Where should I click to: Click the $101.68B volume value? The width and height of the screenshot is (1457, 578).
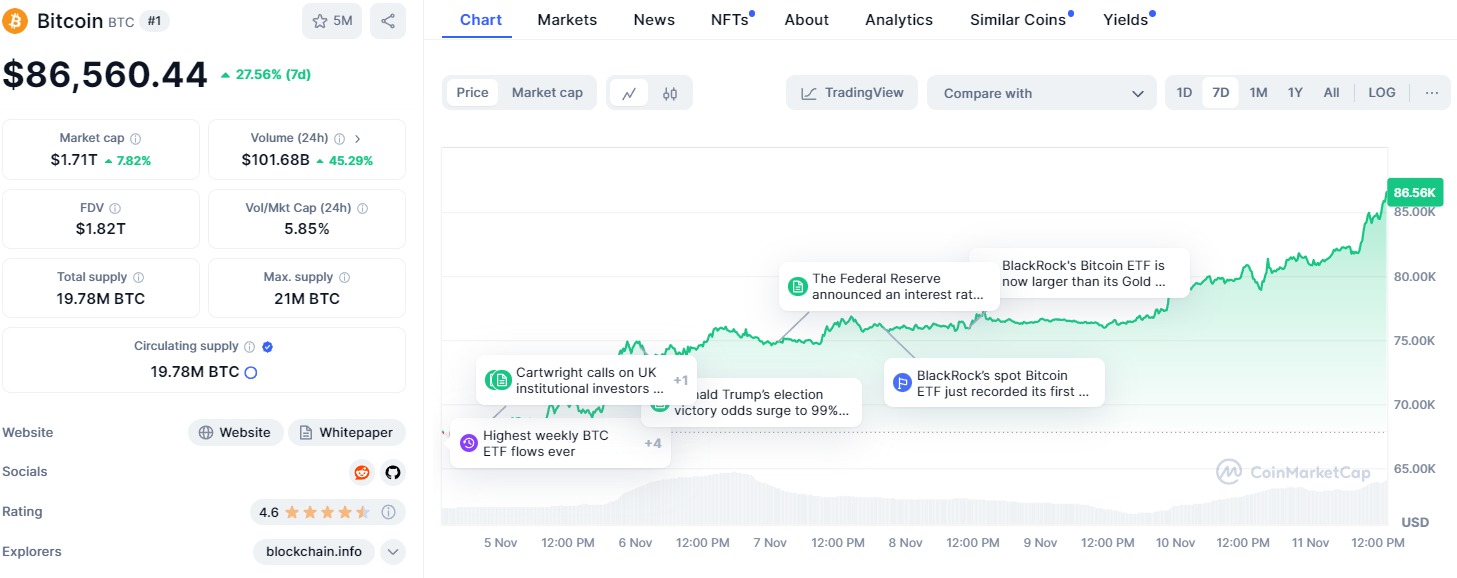click(275, 160)
